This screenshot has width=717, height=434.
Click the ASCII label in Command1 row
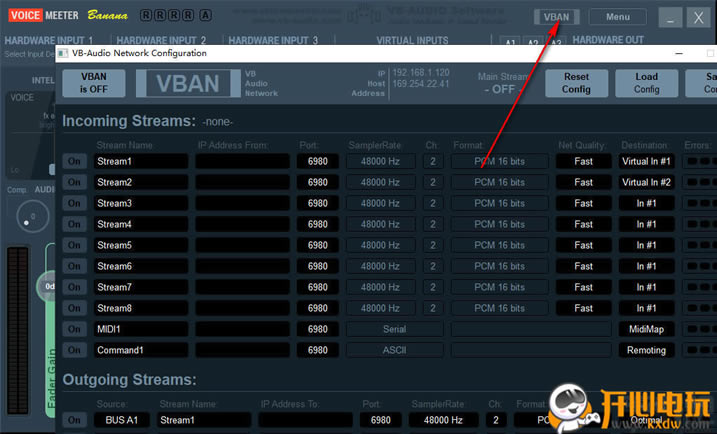(x=395, y=350)
